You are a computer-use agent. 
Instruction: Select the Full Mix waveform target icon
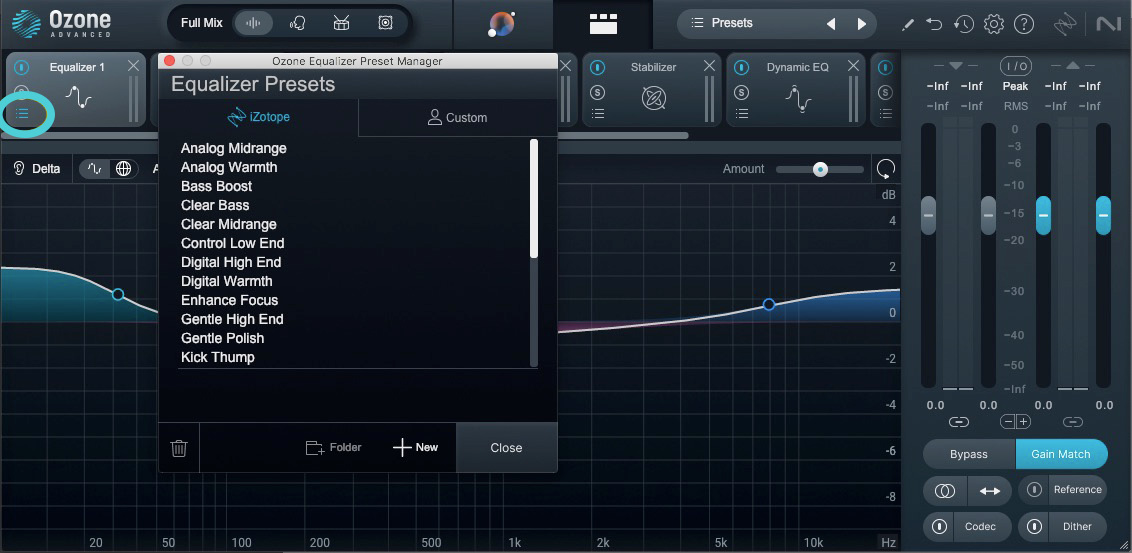tap(253, 23)
